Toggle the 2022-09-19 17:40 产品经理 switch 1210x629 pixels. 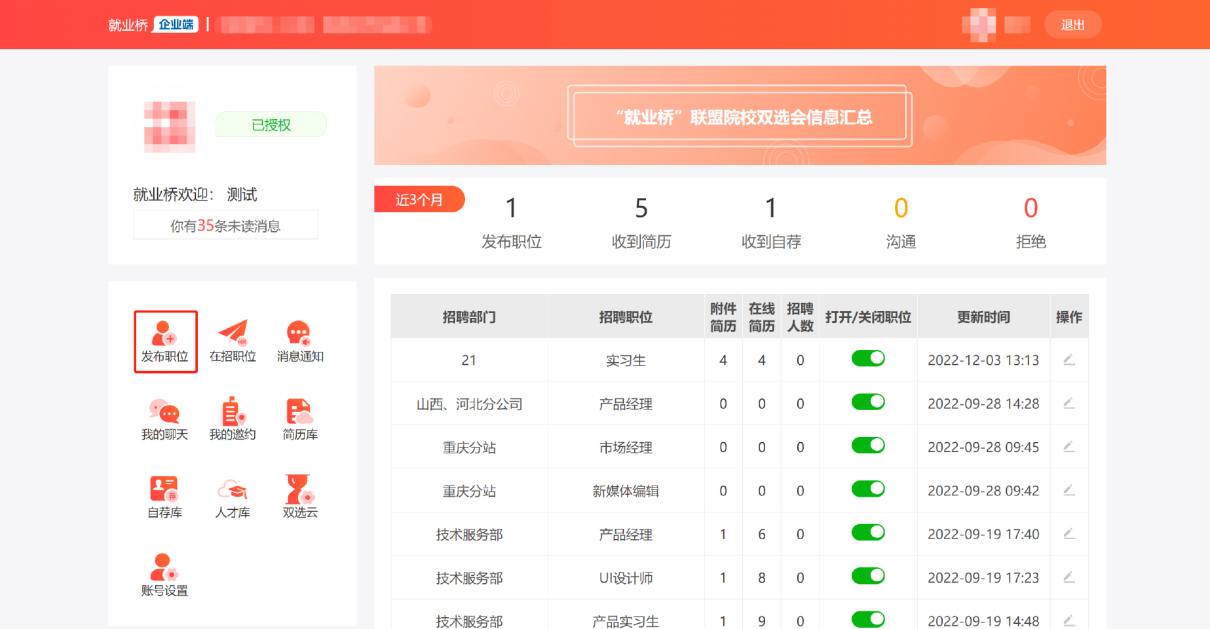click(868, 532)
